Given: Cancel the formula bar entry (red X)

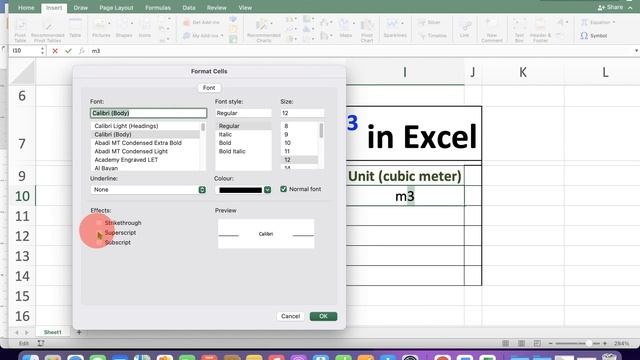Looking at the screenshot, I should [55, 51].
